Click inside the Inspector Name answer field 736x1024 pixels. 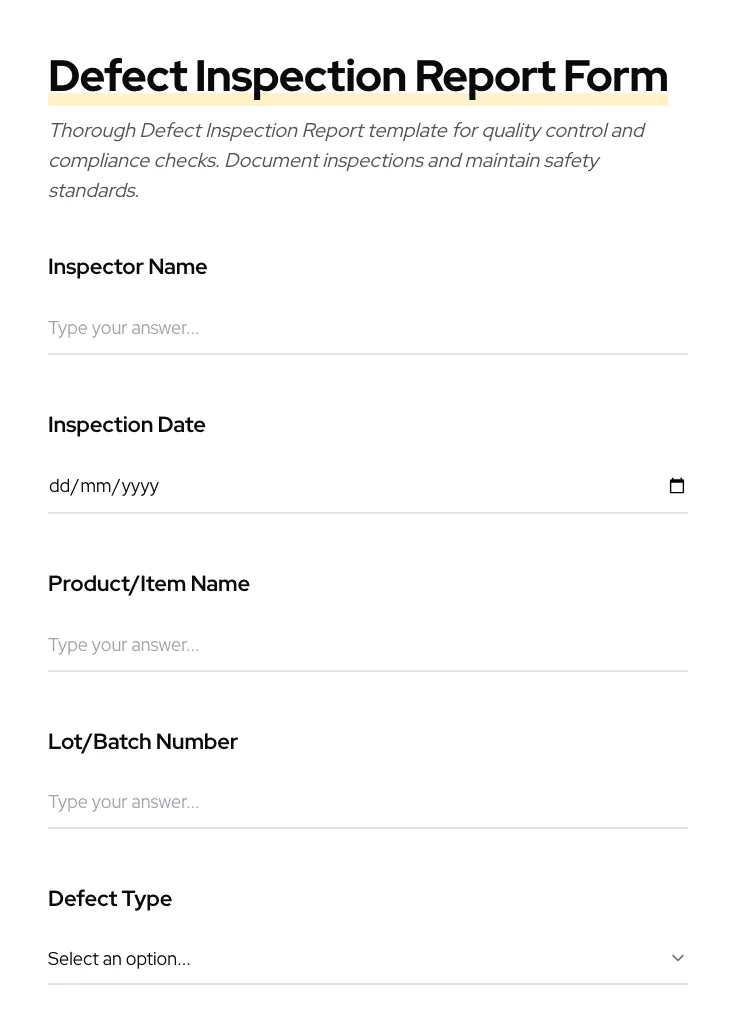368,328
